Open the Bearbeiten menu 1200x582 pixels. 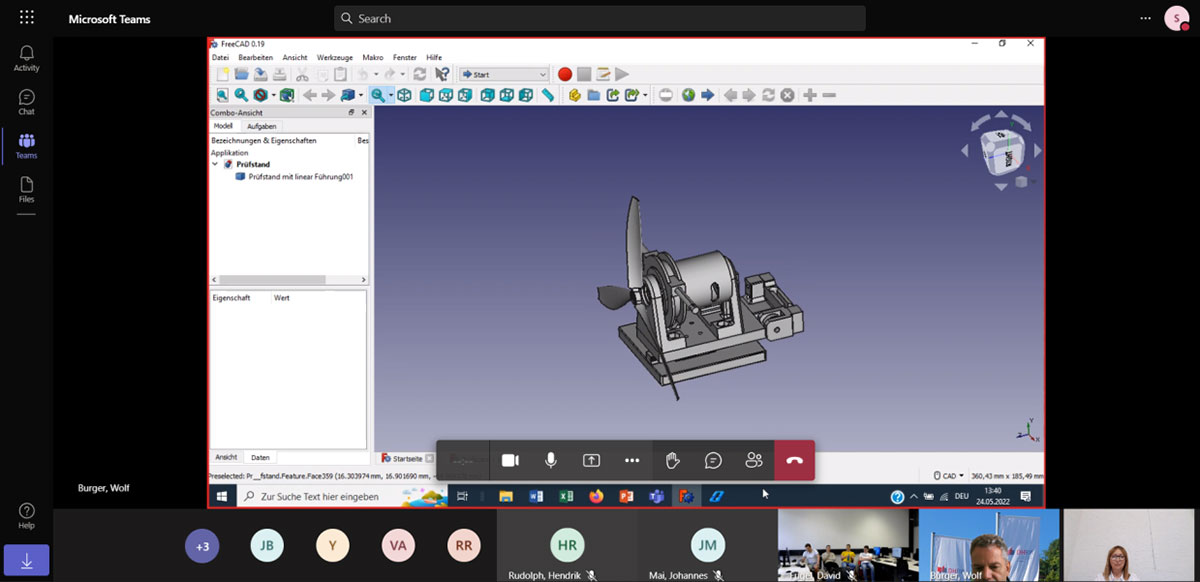point(256,58)
